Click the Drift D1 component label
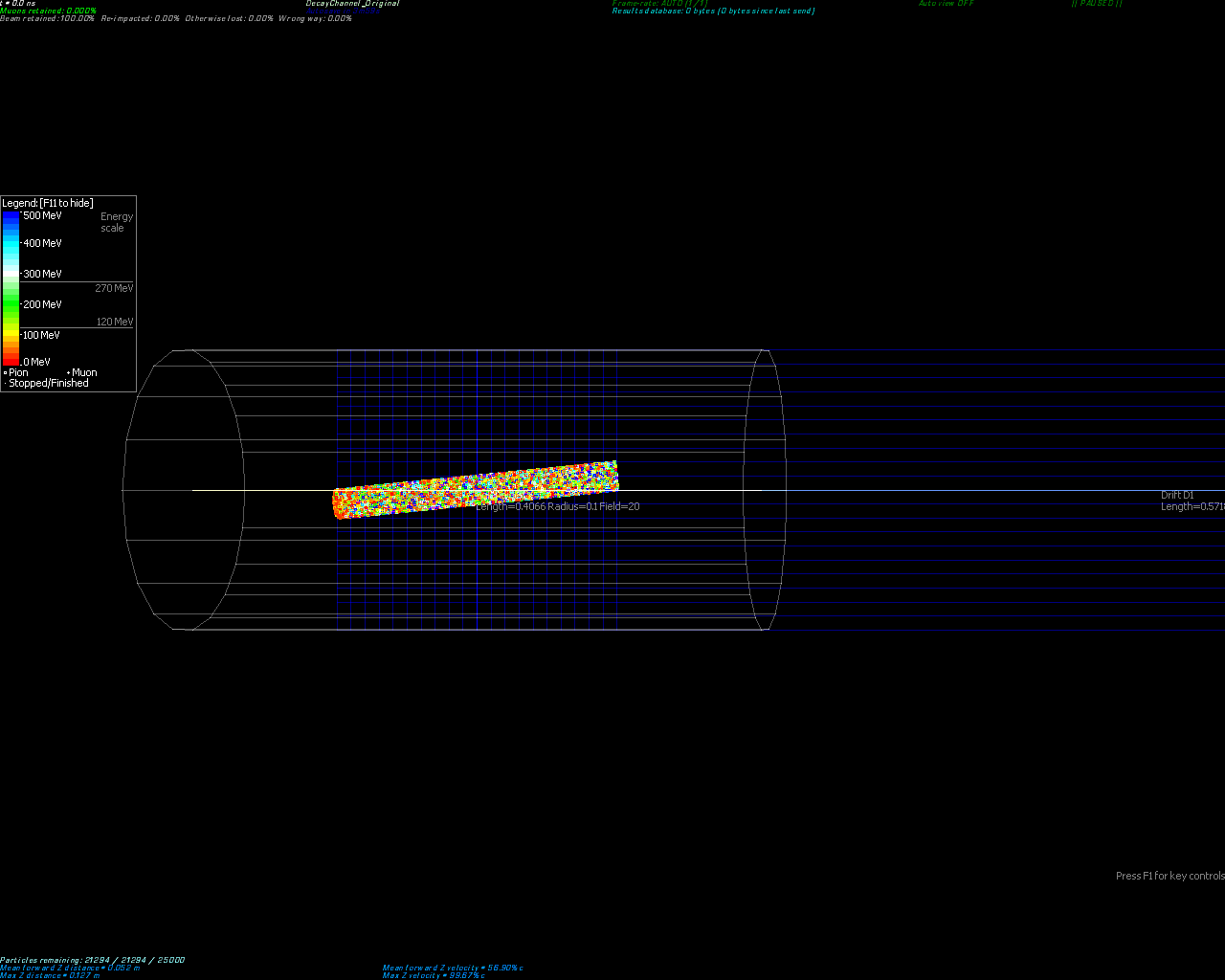The width and height of the screenshot is (1225, 980). [1177, 495]
